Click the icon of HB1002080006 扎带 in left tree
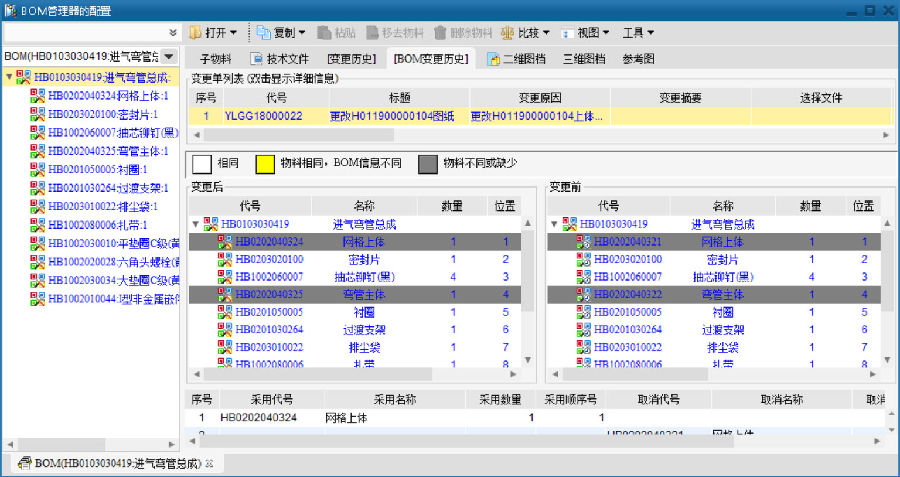The height and width of the screenshot is (477, 900). (37, 224)
